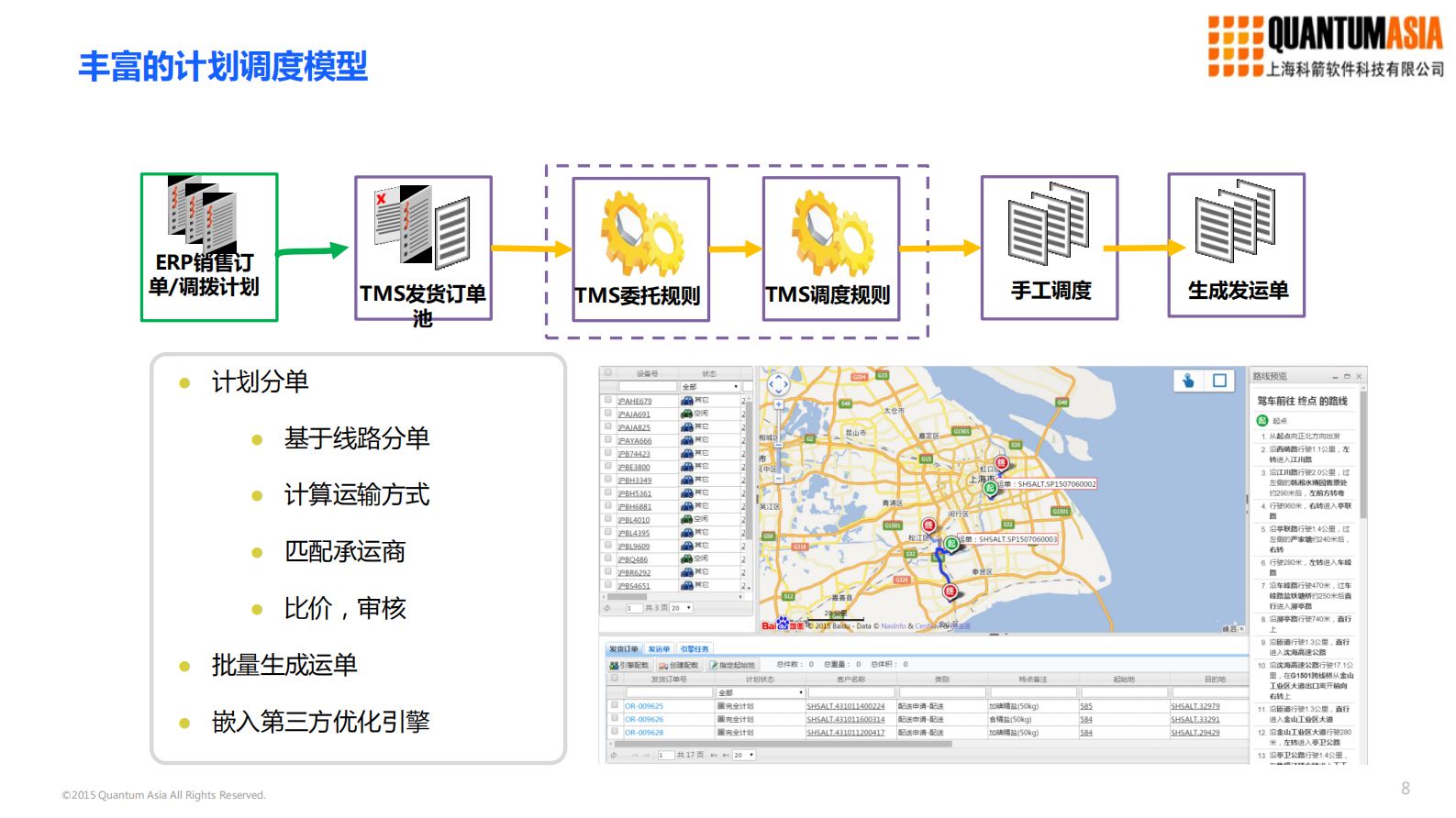Click the map pan direction control
1456x818 pixels.
778,383
